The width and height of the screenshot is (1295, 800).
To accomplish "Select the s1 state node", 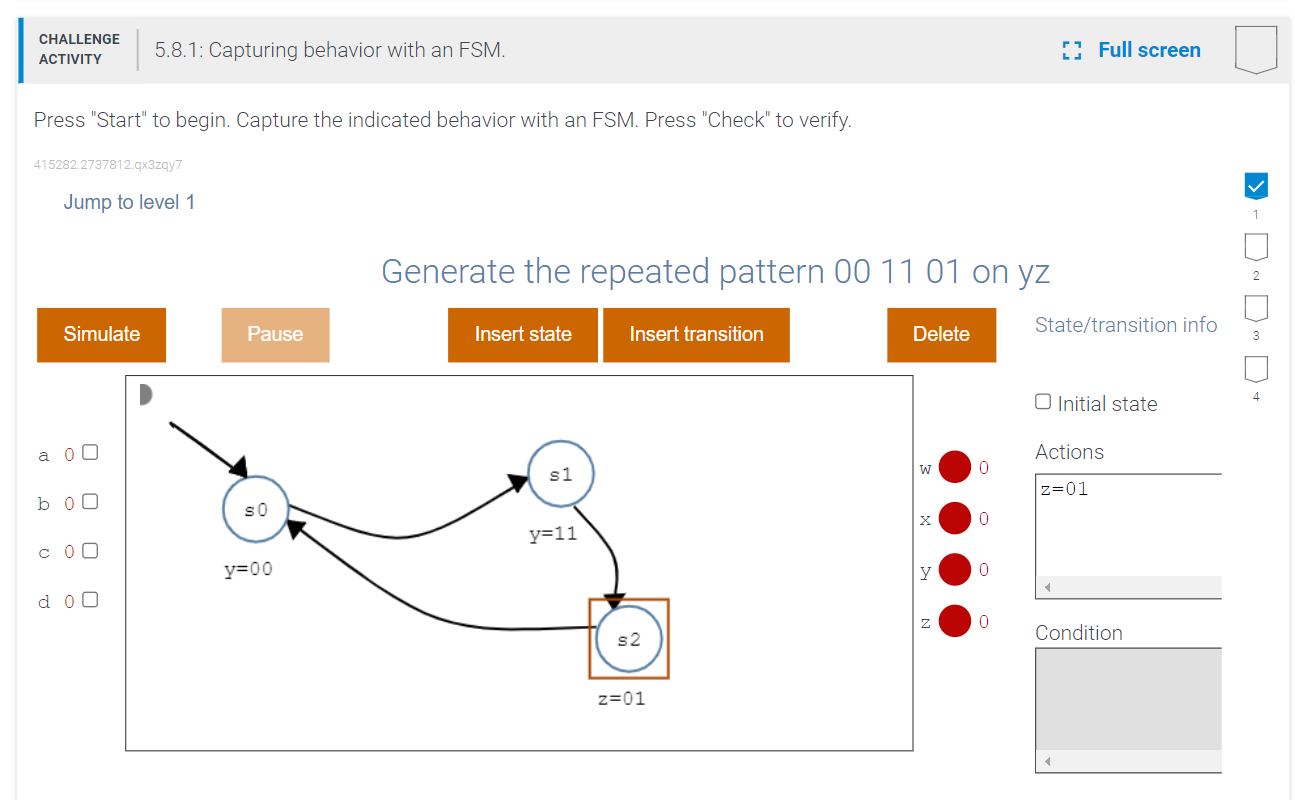I will coord(560,473).
